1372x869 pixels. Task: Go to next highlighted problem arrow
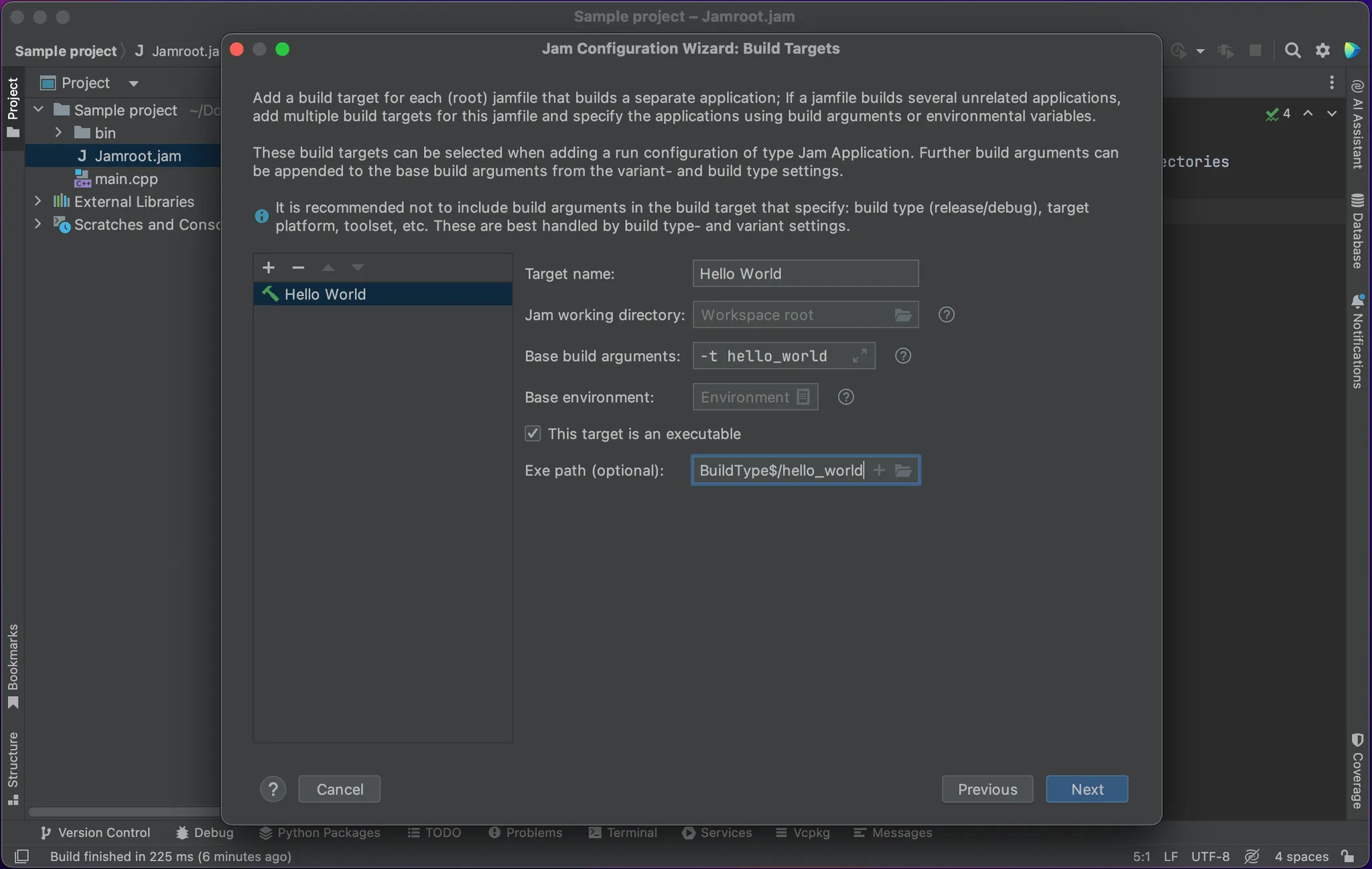coord(1332,113)
